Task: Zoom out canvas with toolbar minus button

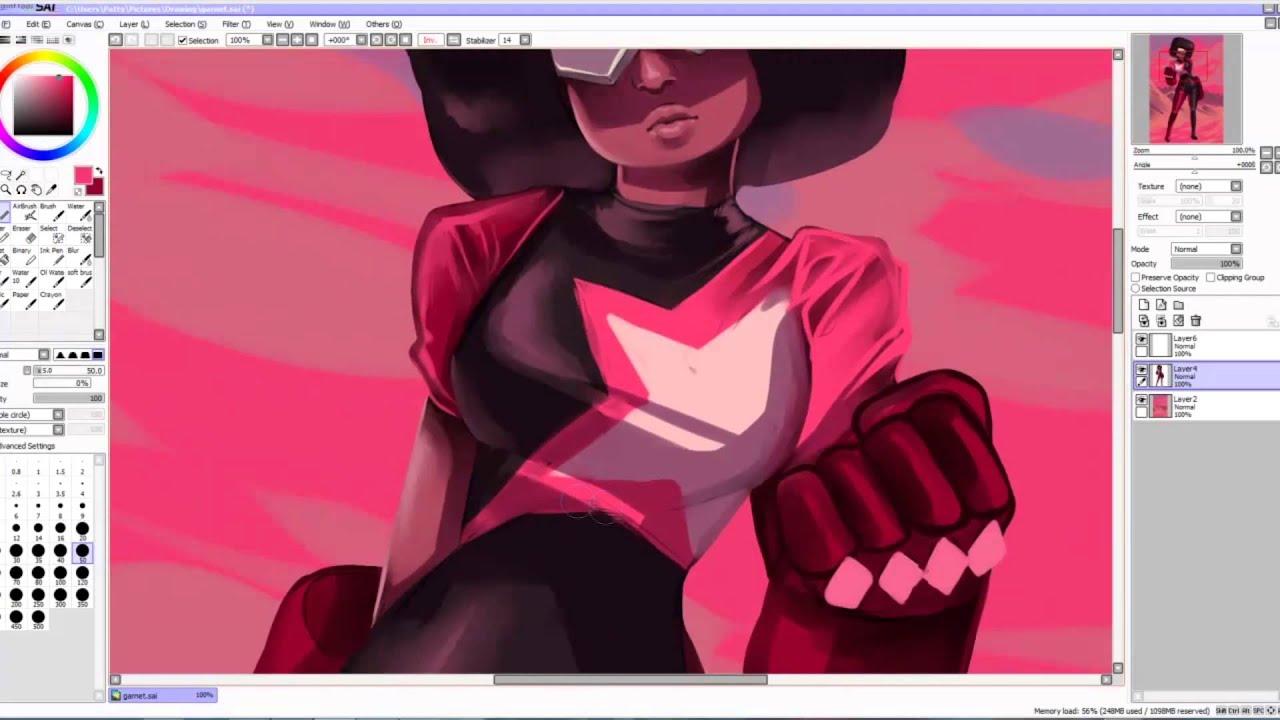Action: pyautogui.click(x=283, y=40)
